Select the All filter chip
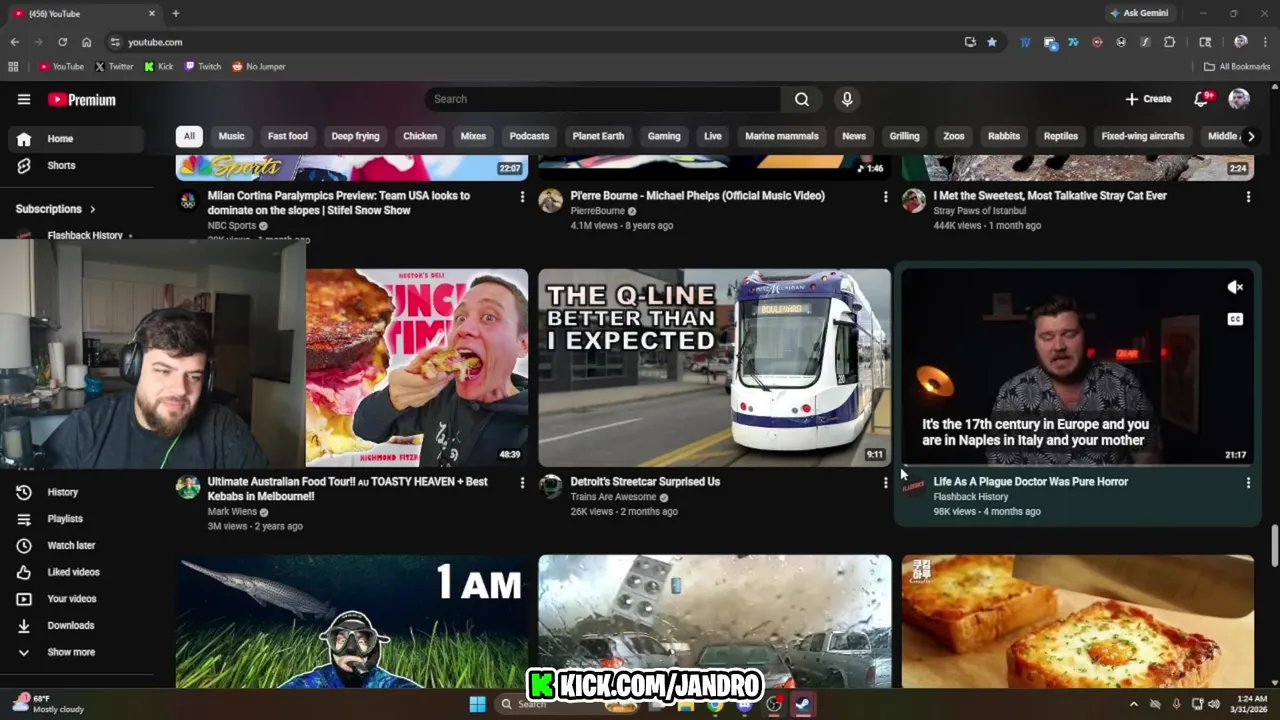The height and width of the screenshot is (720, 1280). (189, 136)
